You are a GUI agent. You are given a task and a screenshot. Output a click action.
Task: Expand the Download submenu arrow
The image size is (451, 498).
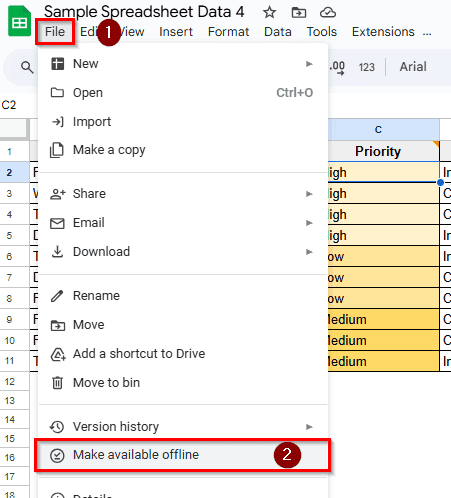click(x=309, y=252)
